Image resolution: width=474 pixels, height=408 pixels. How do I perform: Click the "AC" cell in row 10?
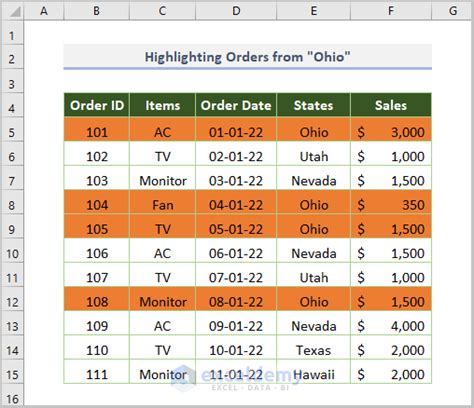pos(163,250)
